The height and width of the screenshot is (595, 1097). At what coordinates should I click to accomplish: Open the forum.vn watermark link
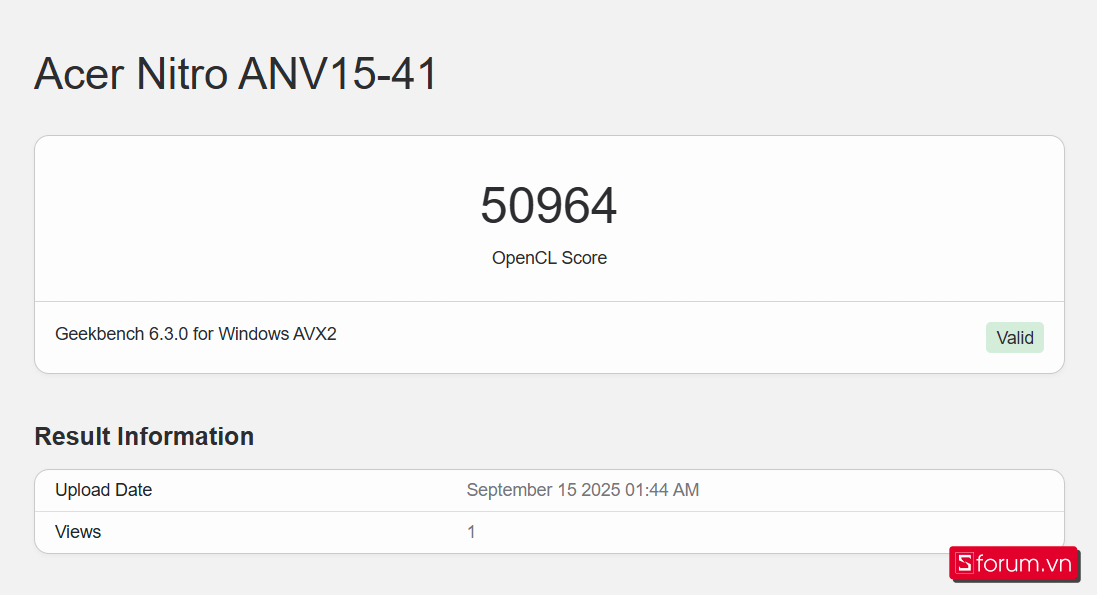(1024, 564)
